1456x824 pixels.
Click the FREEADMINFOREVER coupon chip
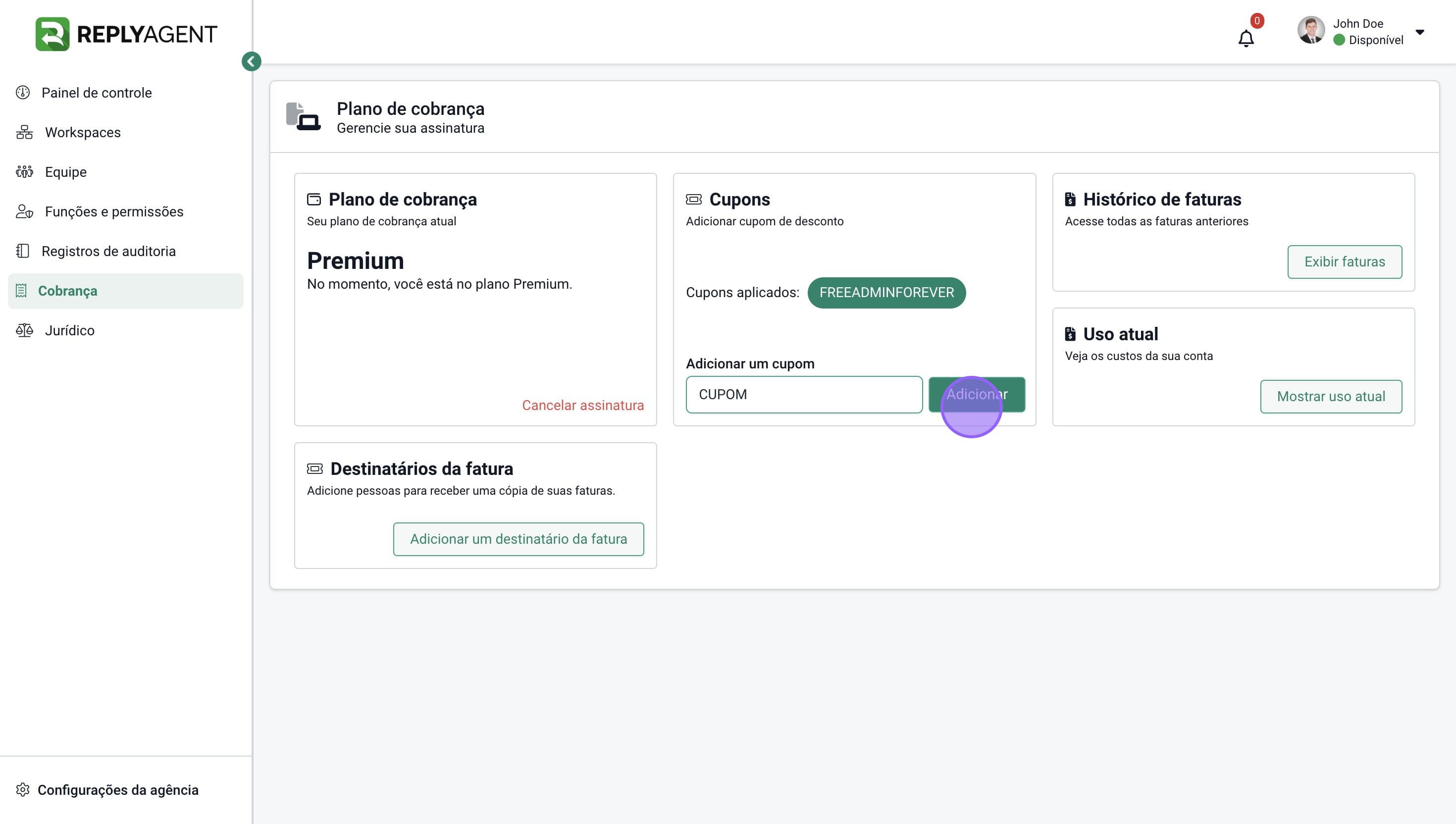(886, 293)
